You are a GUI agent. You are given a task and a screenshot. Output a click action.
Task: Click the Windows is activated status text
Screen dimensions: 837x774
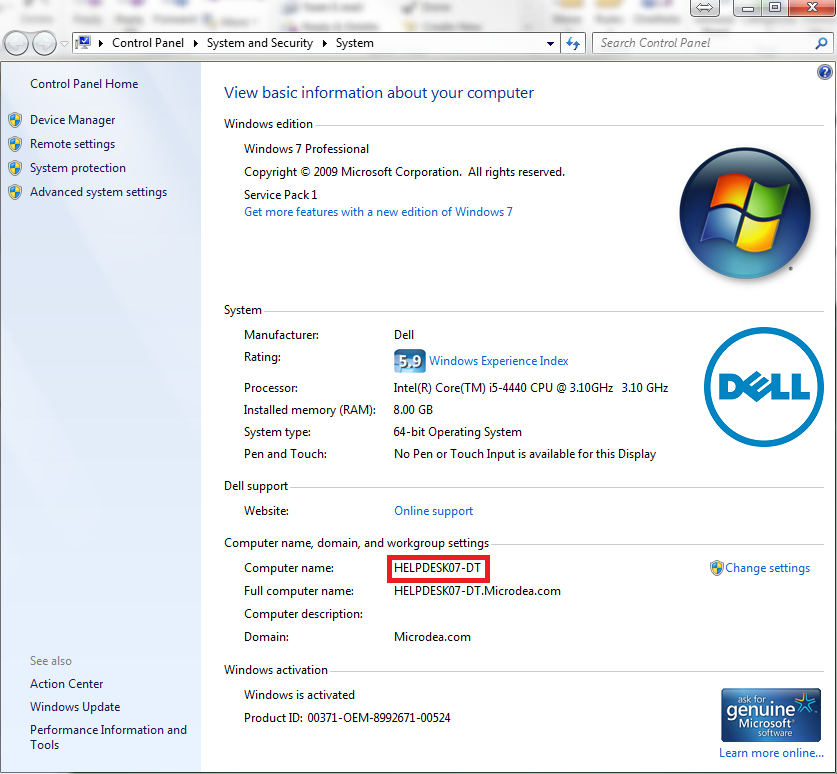299,695
